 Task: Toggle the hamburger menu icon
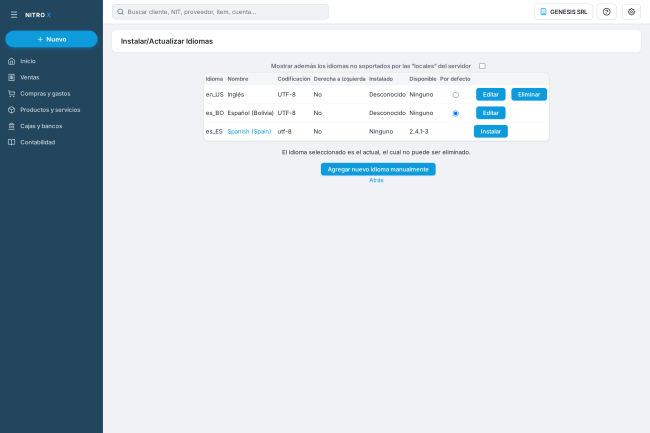(14, 15)
